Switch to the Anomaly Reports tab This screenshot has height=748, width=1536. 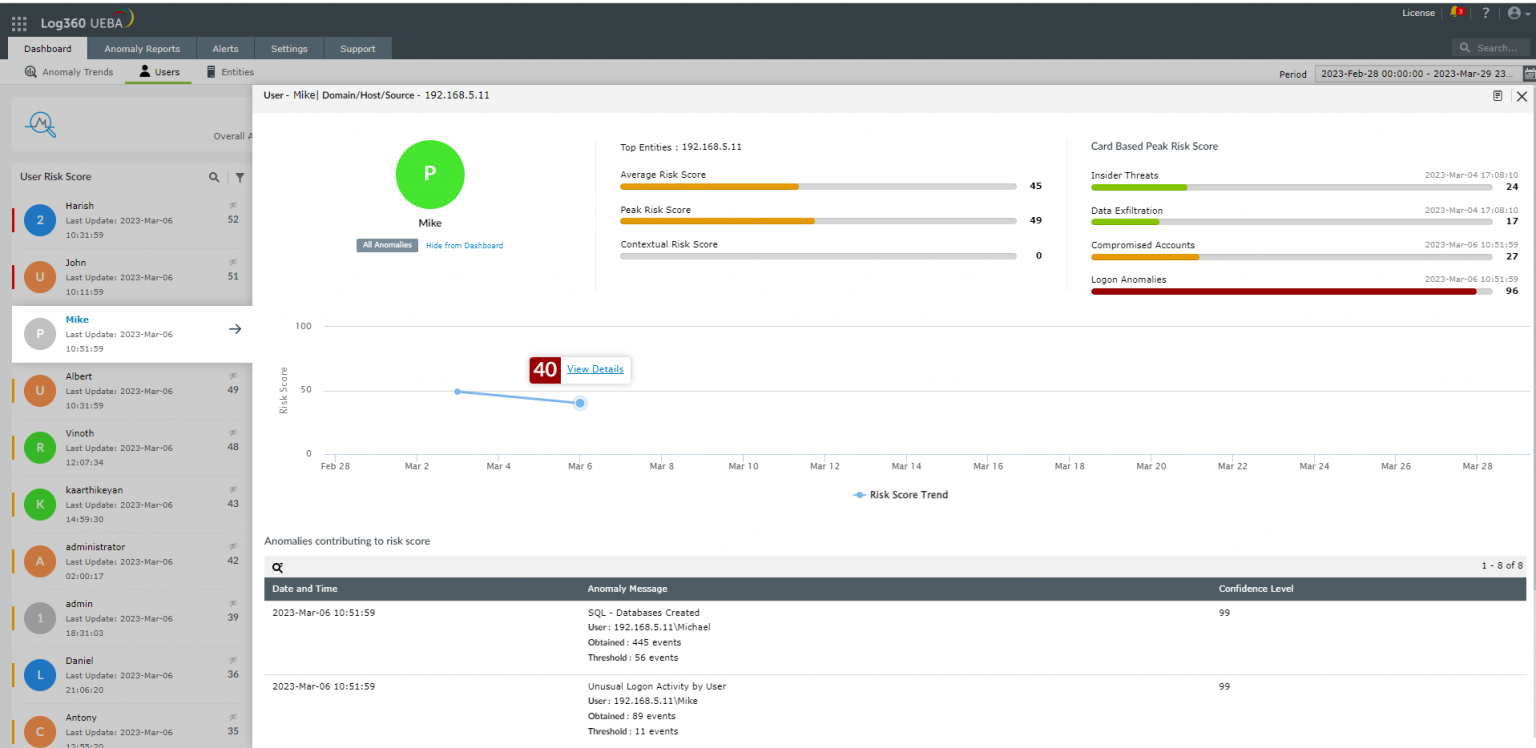pyautogui.click(x=142, y=47)
